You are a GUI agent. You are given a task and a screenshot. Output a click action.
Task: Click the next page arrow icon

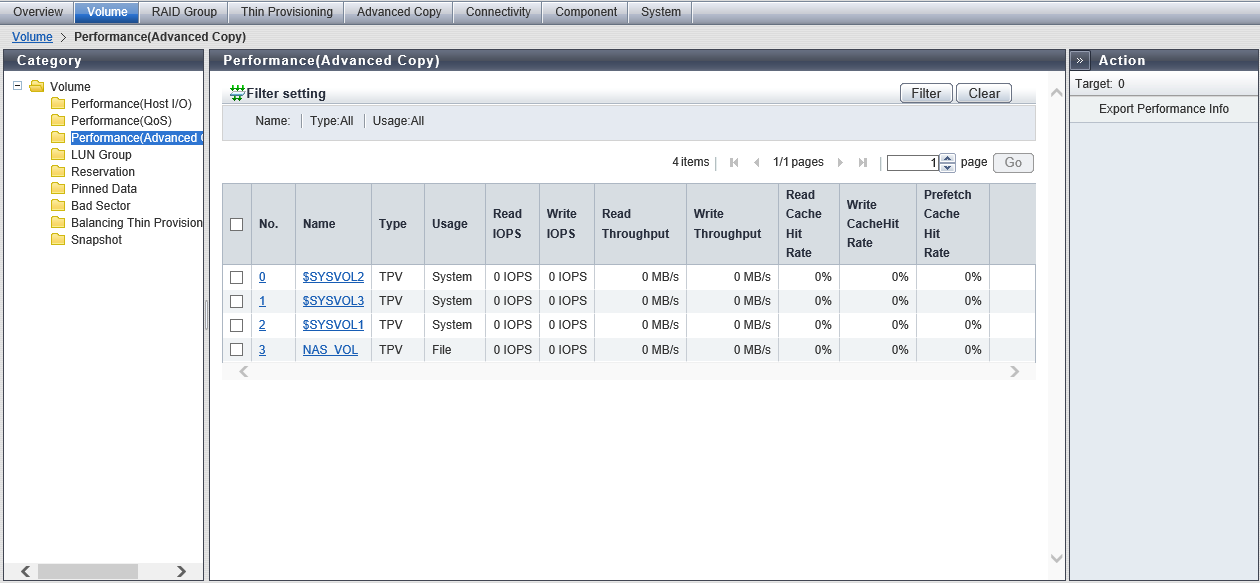(x=840, y=163)
